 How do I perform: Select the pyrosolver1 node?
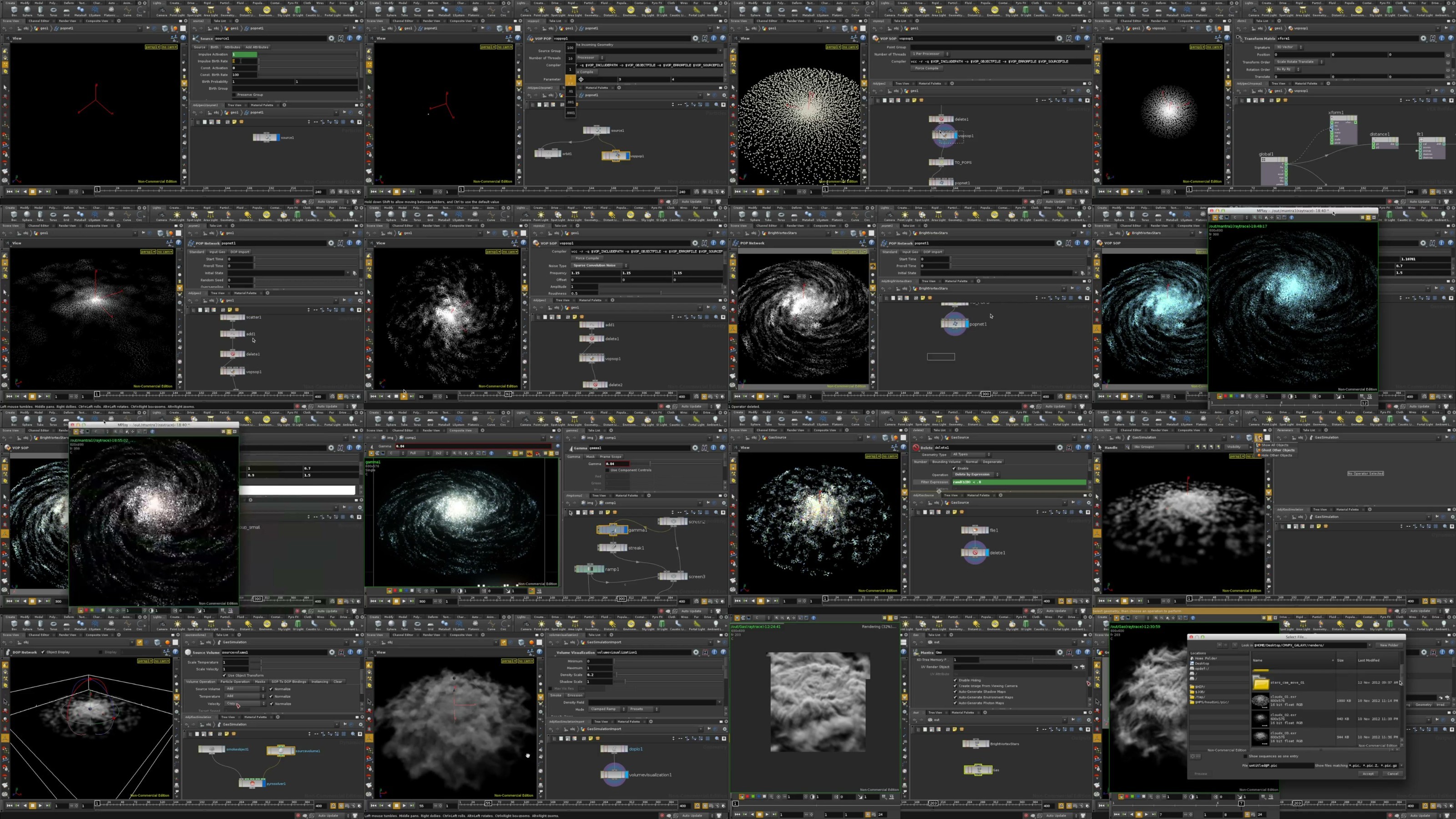pyautogui.click(x=252, y=784)
